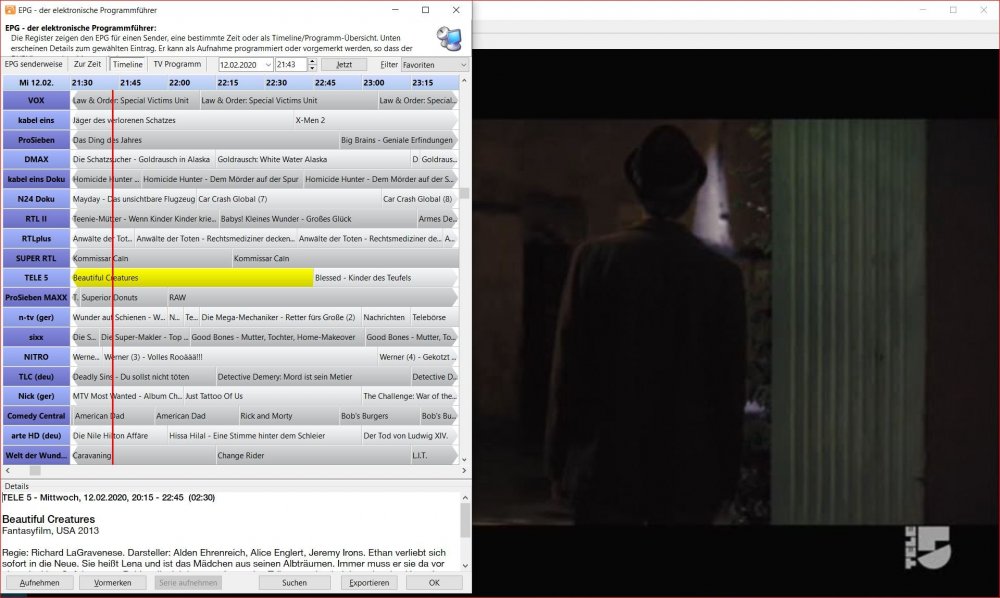Select the 'Change Rider' program entry
This screenshot has height=598, width=1000.
tap(312, 455)
